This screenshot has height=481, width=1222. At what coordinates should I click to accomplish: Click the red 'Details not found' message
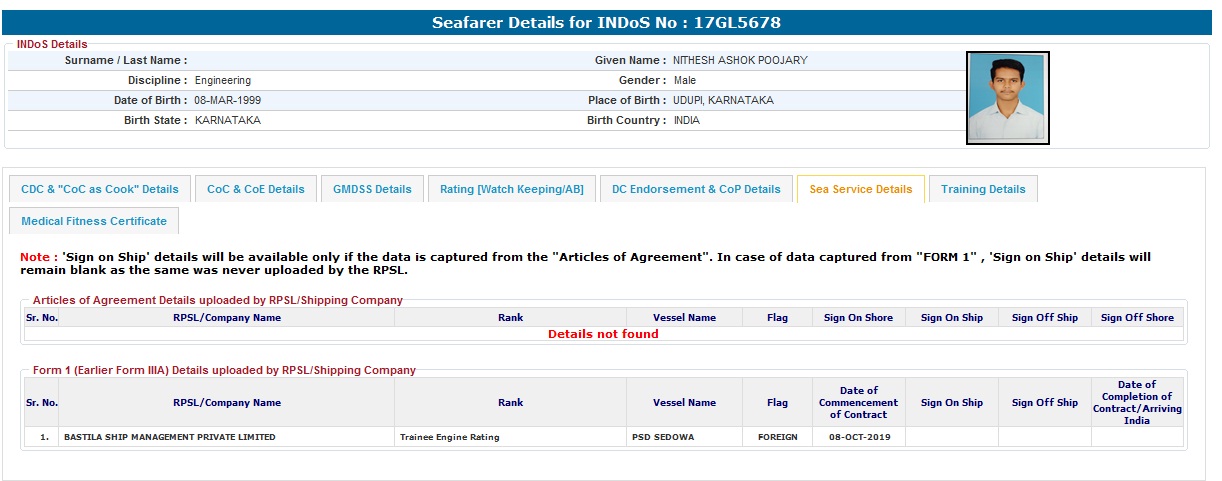603,334
